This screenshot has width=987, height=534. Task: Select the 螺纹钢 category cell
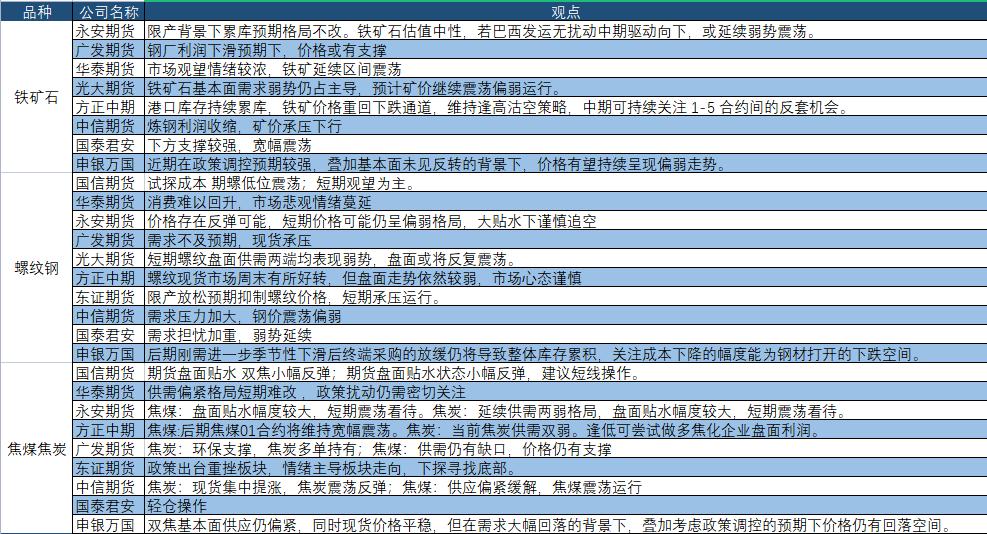pos(36,268)
